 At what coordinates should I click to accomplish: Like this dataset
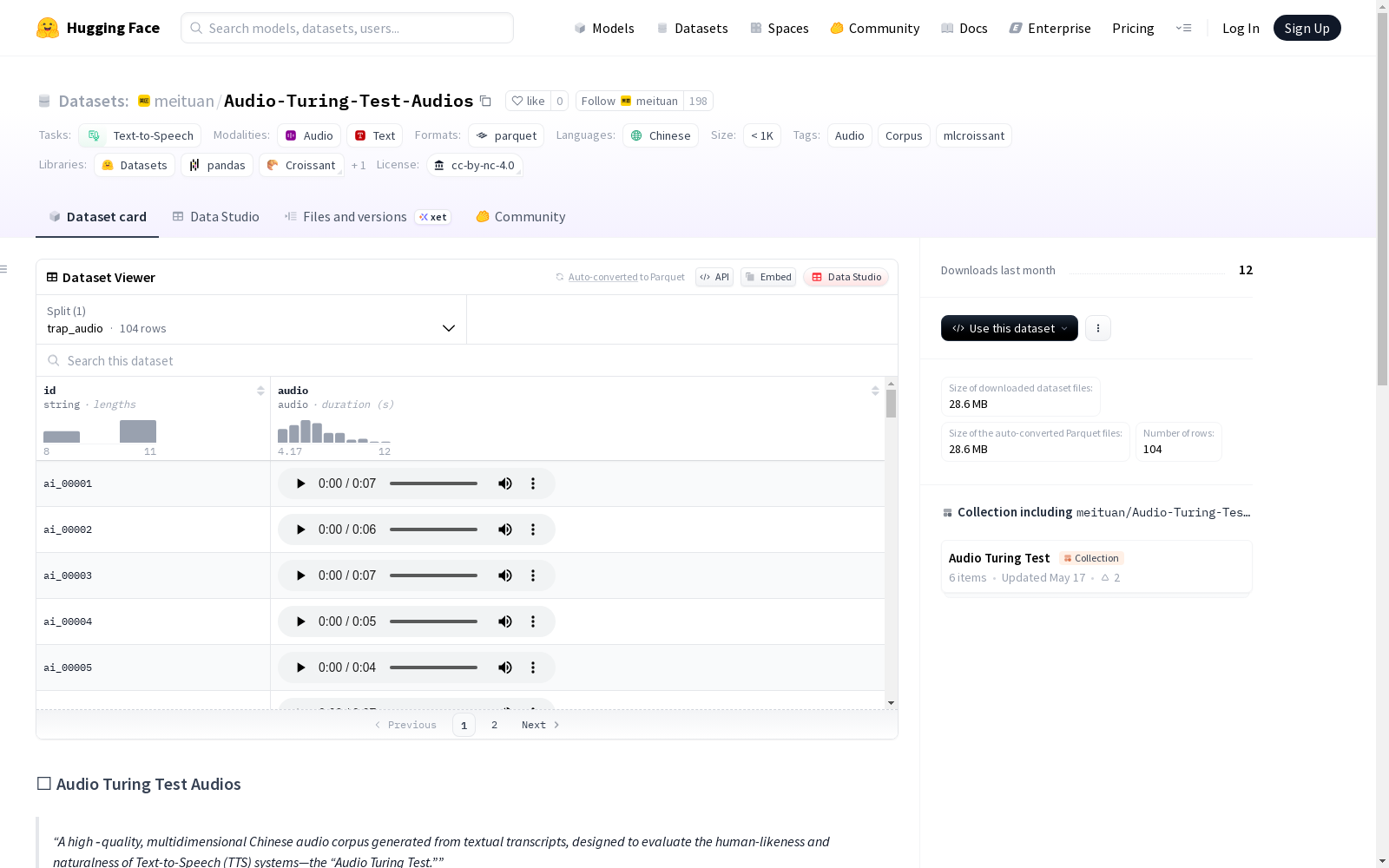pos(528,101)
